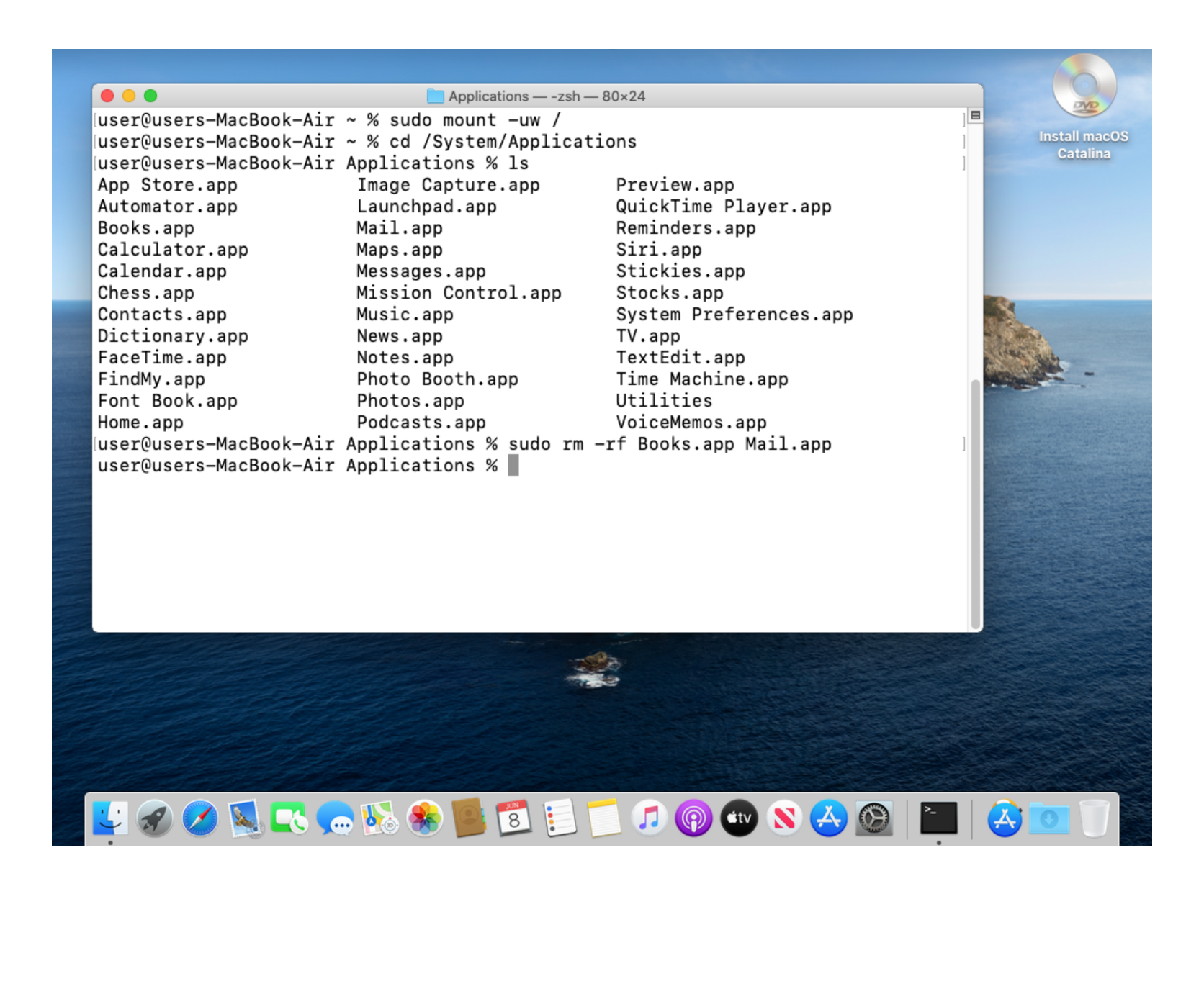Launch Maps from the Dock

point(379,818)
